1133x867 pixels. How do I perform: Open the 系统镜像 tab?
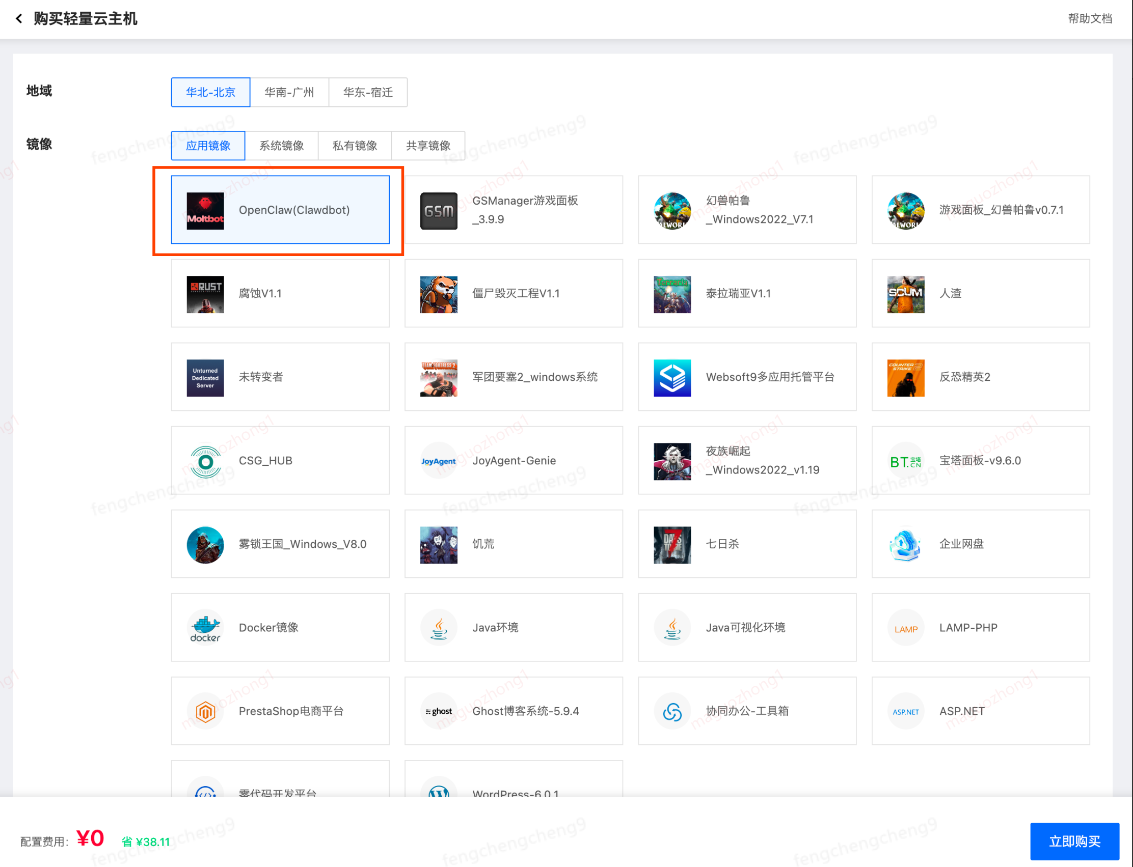coord(281,145)
